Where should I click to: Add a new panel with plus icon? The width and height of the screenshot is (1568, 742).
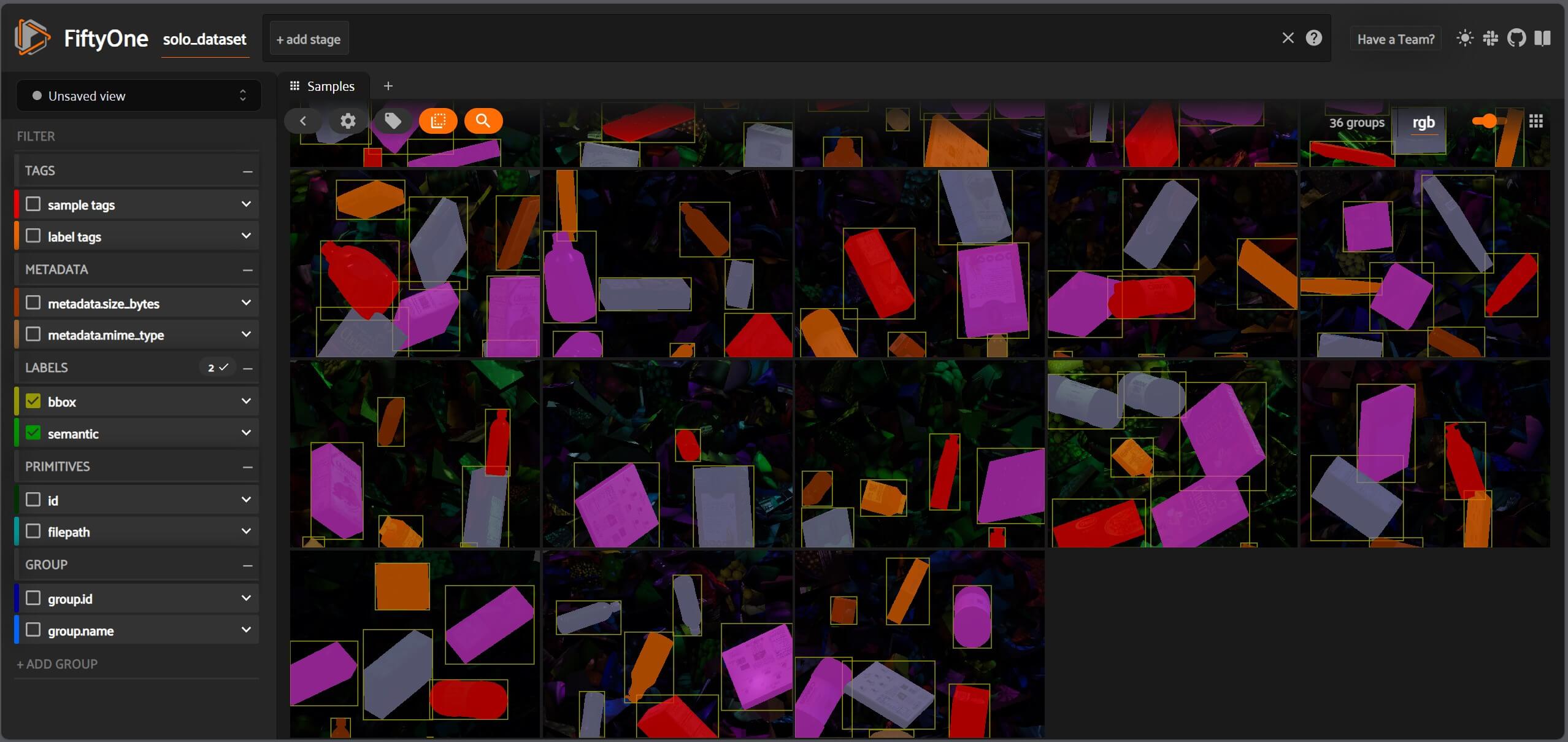pos(388,86)
